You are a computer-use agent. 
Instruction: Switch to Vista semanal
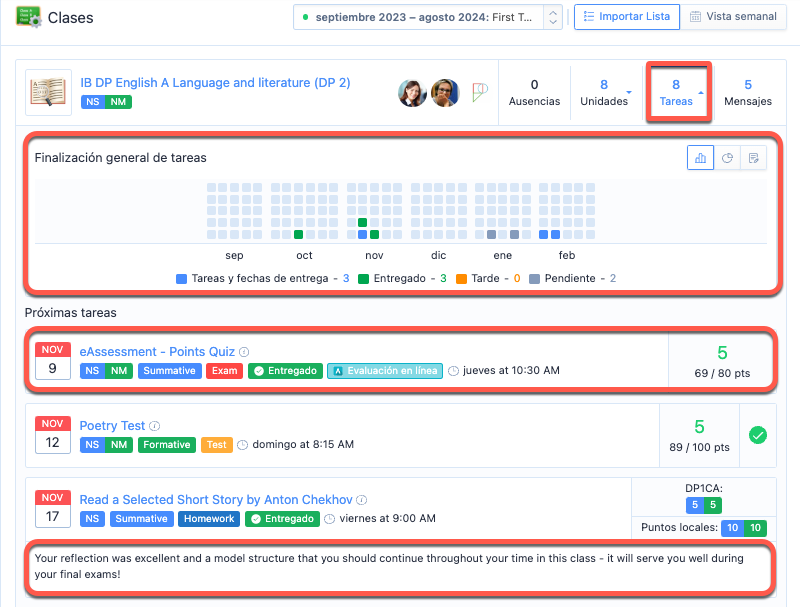733,17
